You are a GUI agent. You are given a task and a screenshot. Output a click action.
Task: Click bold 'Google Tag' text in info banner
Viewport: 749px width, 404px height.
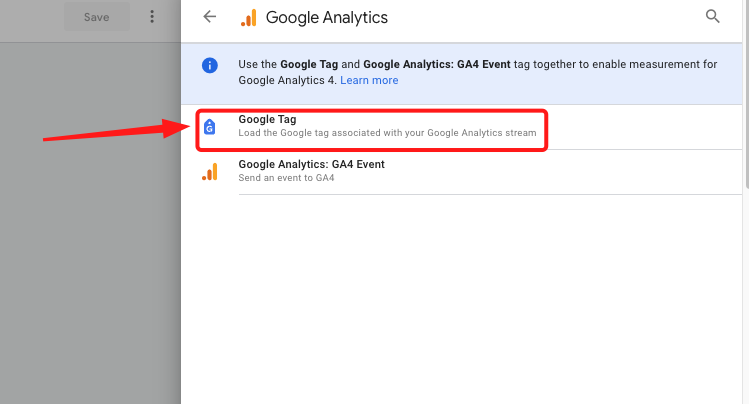click(x=309, y=64)
